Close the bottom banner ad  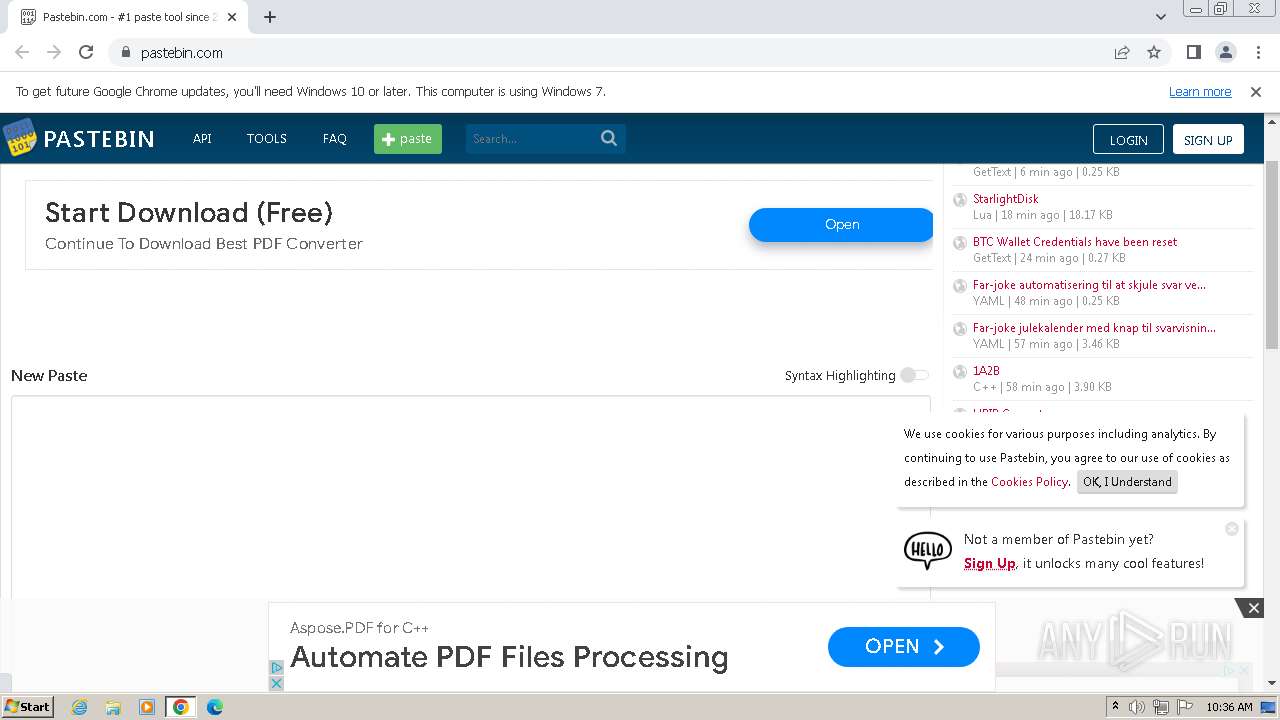pos(1253,608)
